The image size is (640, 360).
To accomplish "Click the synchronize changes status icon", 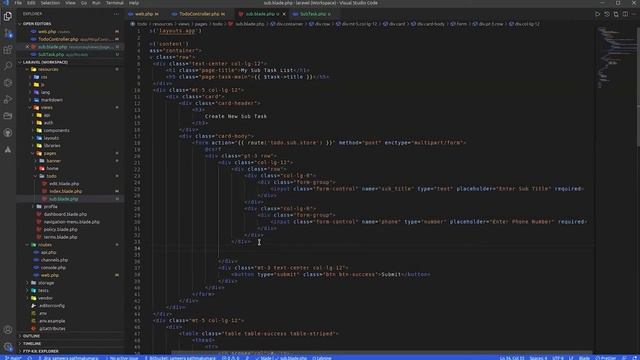I will pos(30,358).
